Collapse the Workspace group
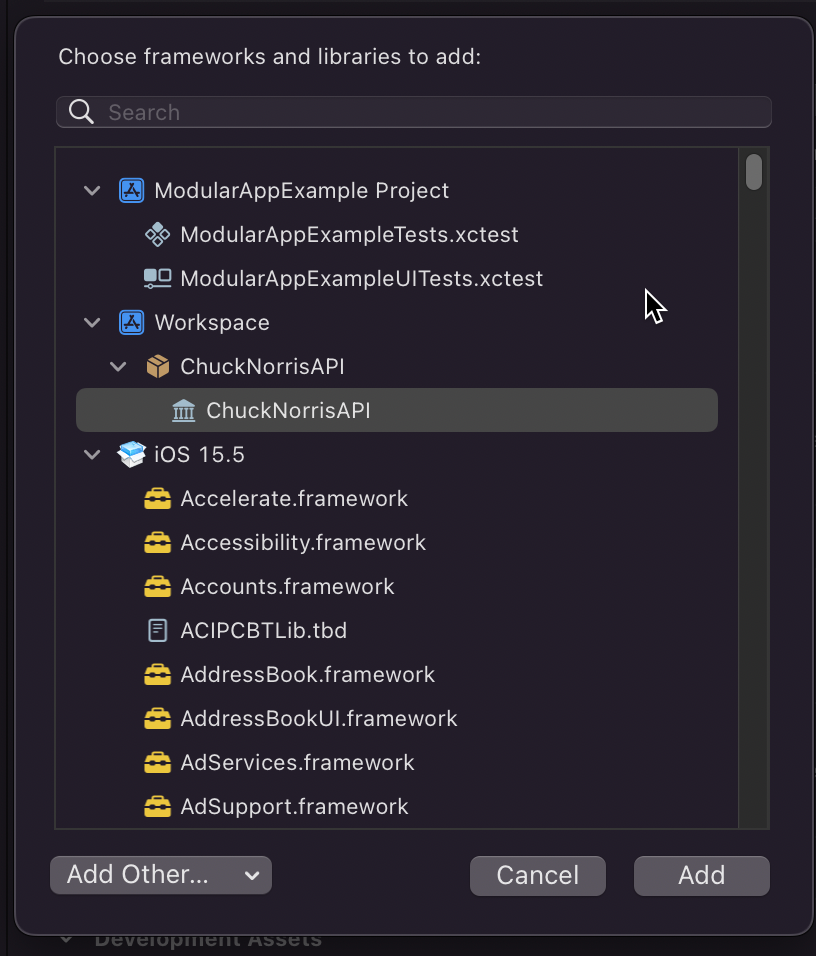 click(92, 323)
